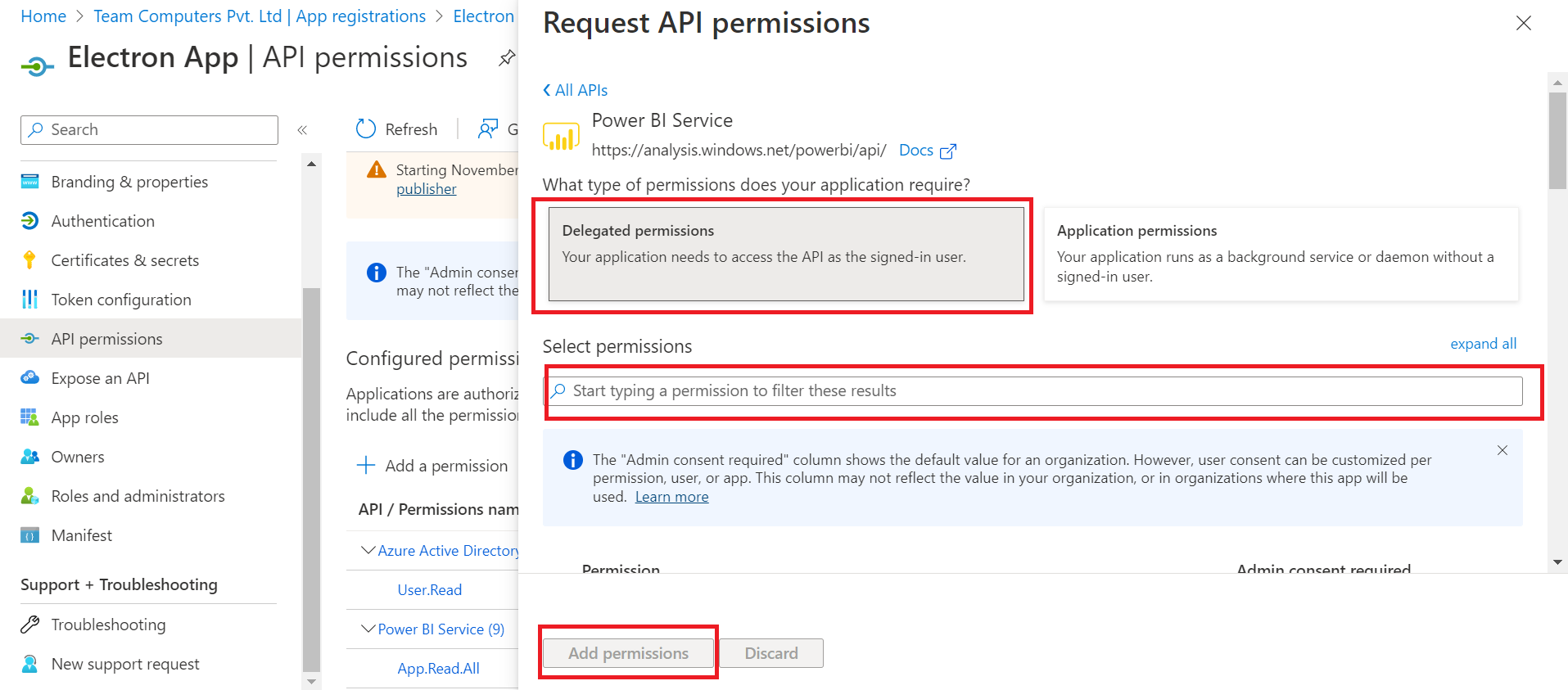Select API permissions menu item
The width and height of the screenshot is (1568, 690).
coord(151,338)
